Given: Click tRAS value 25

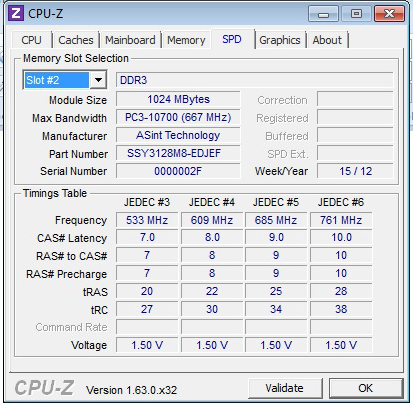Looking at the screenshot, I should pos(276,291).
